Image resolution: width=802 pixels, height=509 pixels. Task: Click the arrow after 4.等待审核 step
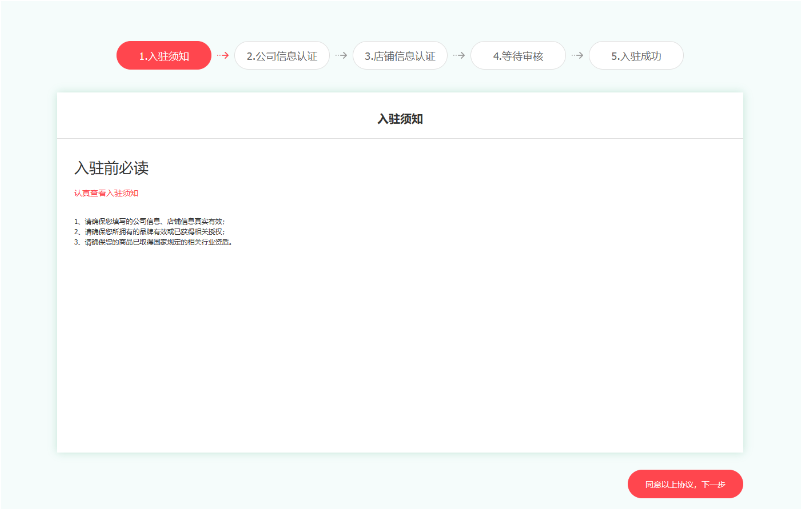[x=577, y=55]
